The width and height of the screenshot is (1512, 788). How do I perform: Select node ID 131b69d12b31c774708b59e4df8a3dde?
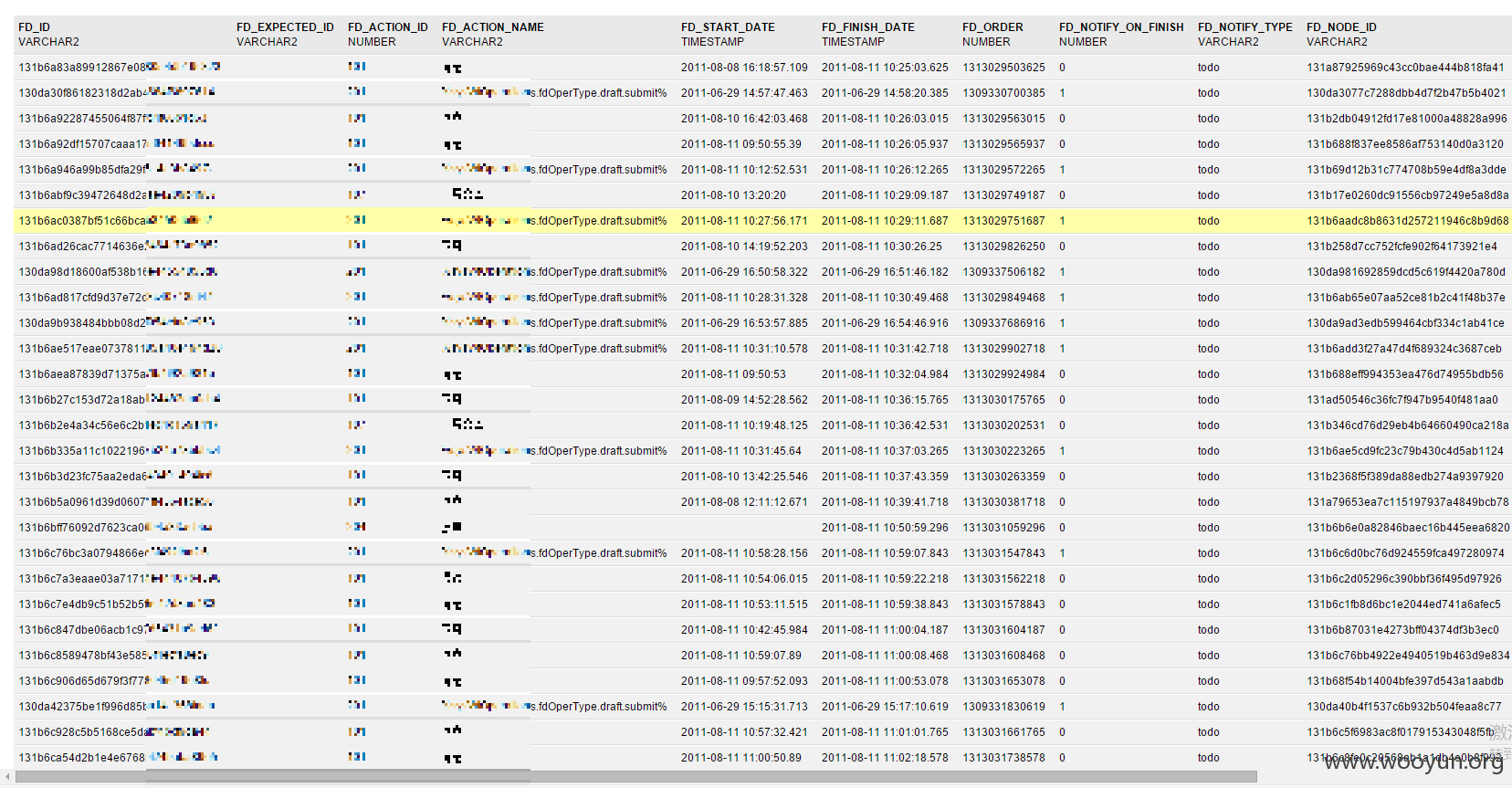pyautogui.click(x=1406, y=170)
